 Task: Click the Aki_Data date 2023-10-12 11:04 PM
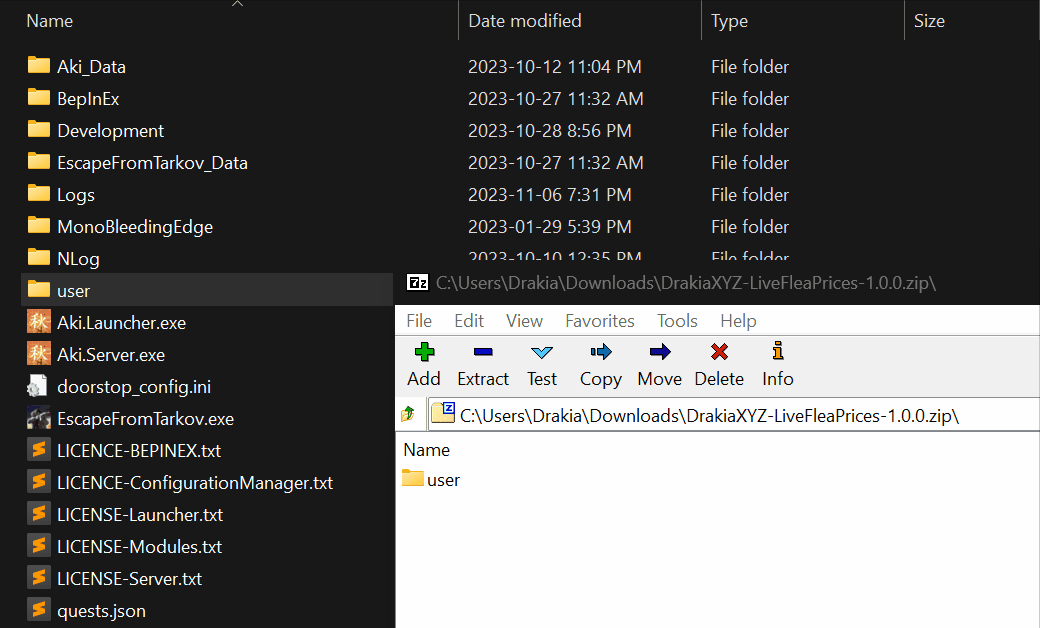point(554,66)
